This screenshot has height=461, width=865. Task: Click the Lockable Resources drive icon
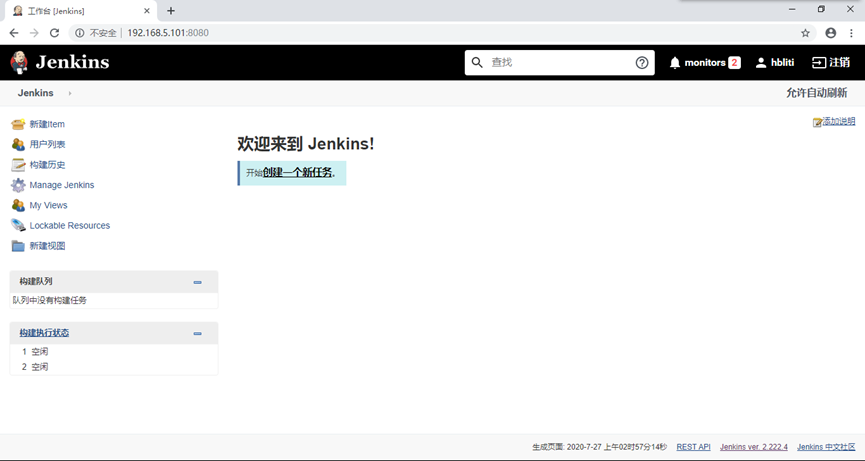click(18, 225)
